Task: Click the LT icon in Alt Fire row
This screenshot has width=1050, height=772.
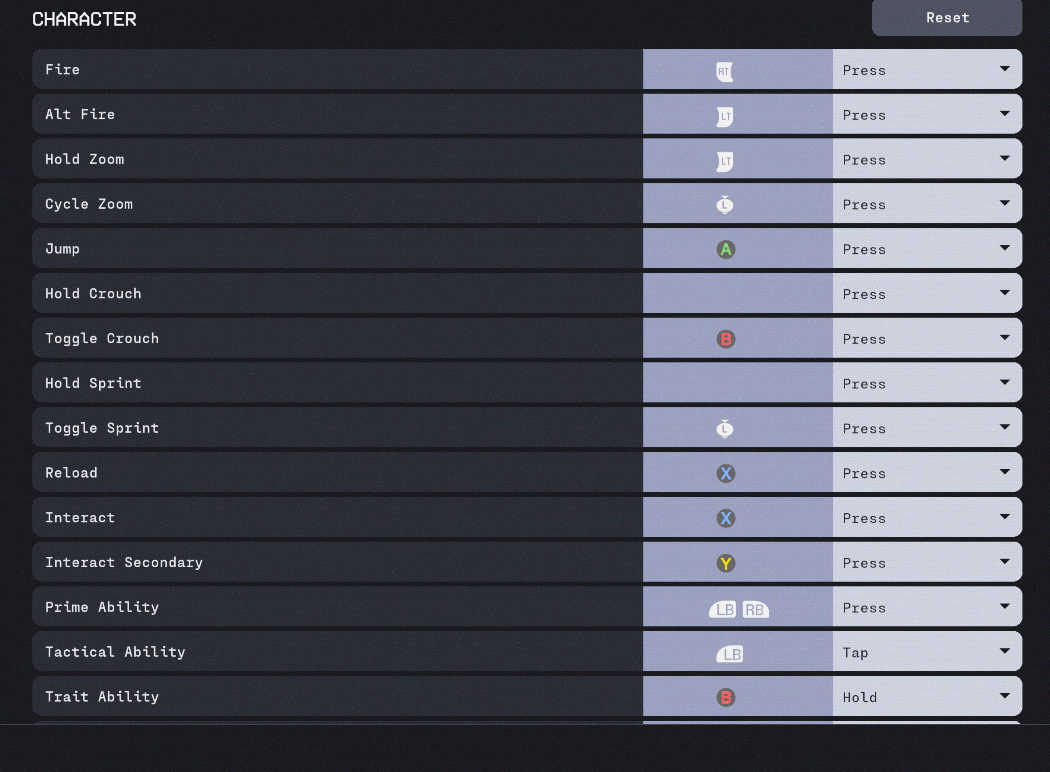Action: pyautogui.click(x=725, y=116)
